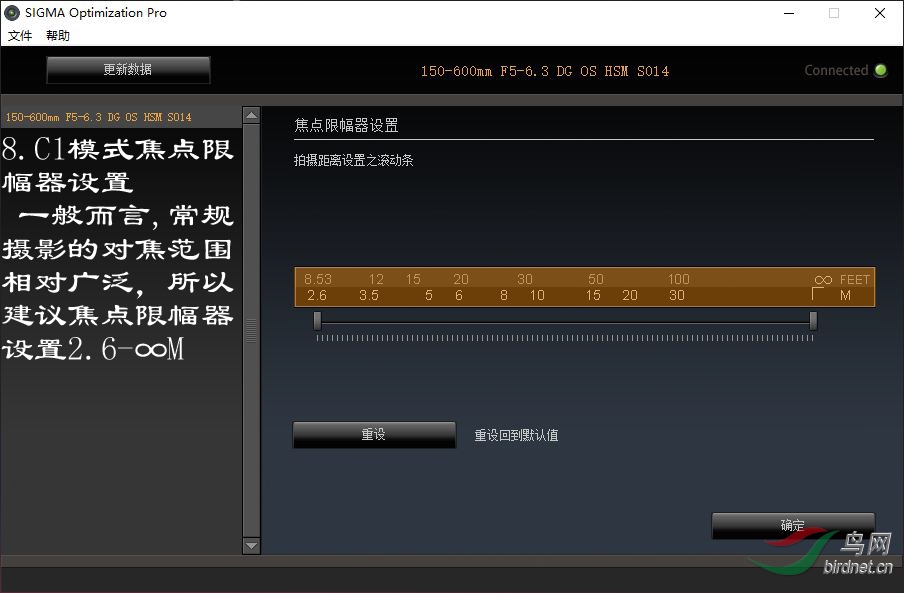Click the sidebar scroll up arrow
The height and width of the screenshot is (593, 904).
(x=251, y=115)
